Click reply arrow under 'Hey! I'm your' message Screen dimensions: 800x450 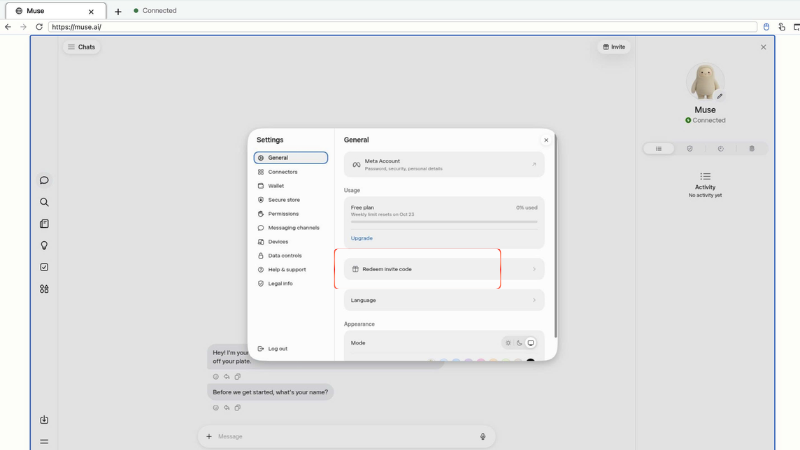tap(227, 377)
